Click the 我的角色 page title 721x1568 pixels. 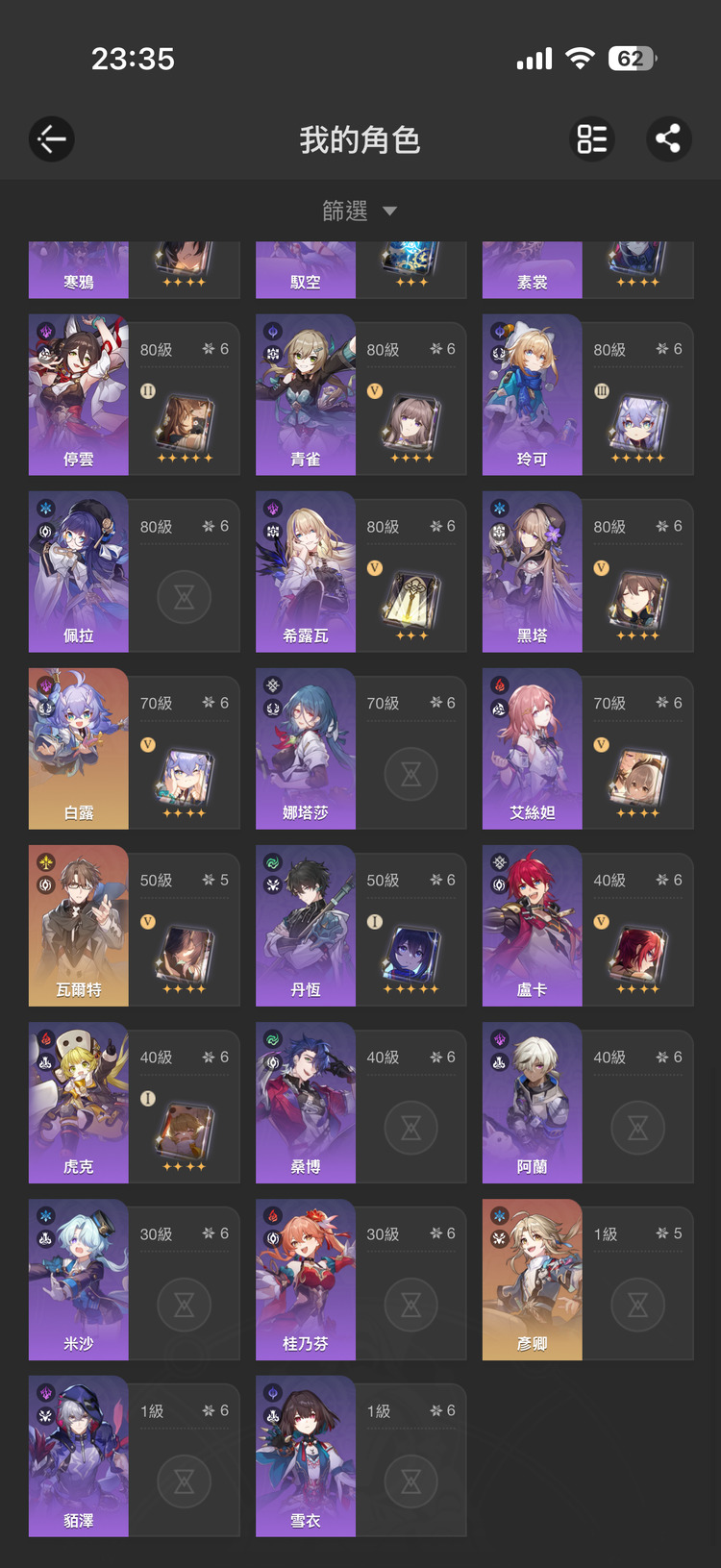[x=360, y=140]
